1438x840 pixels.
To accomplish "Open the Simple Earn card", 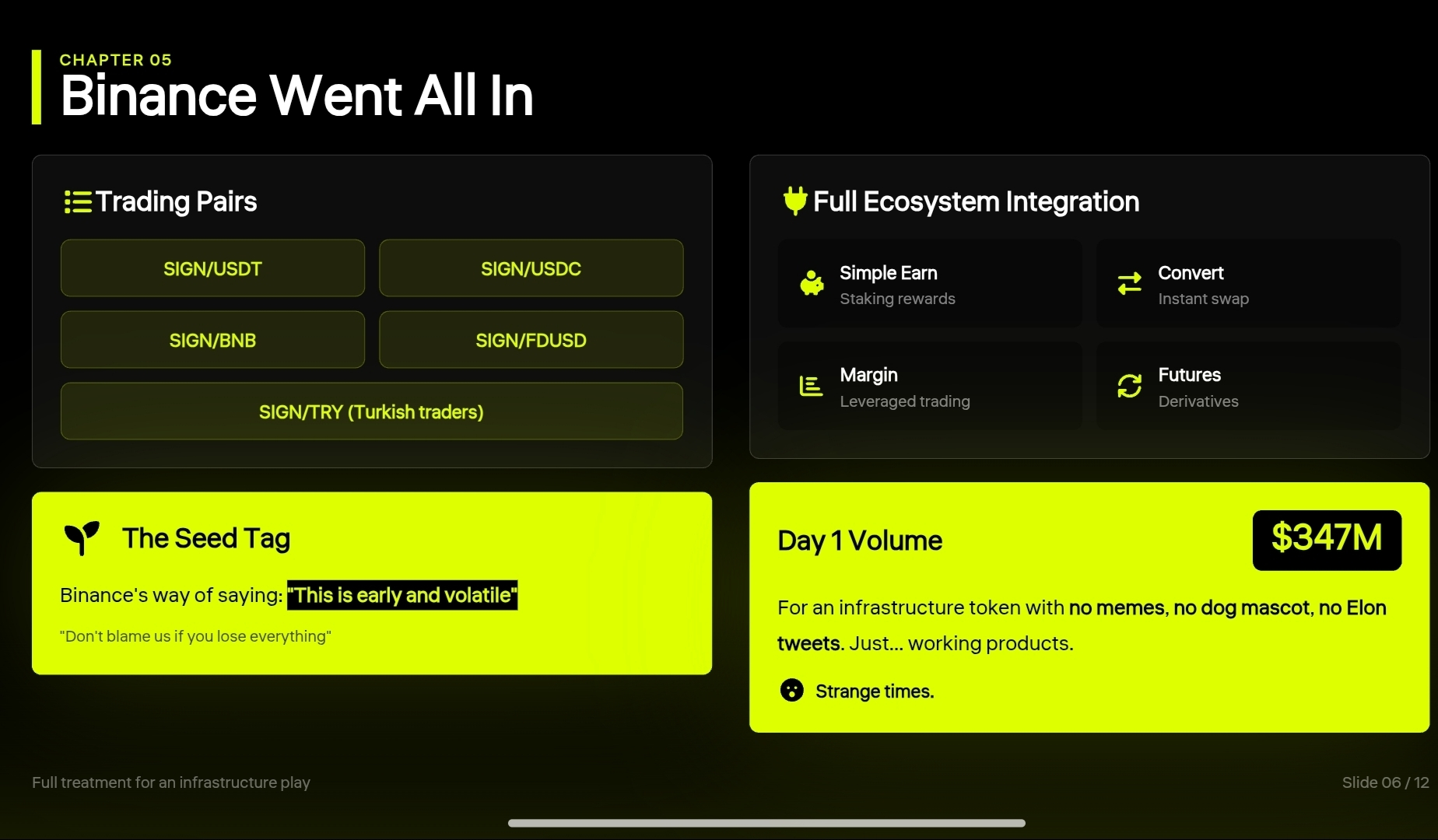I will pos(930,284).
